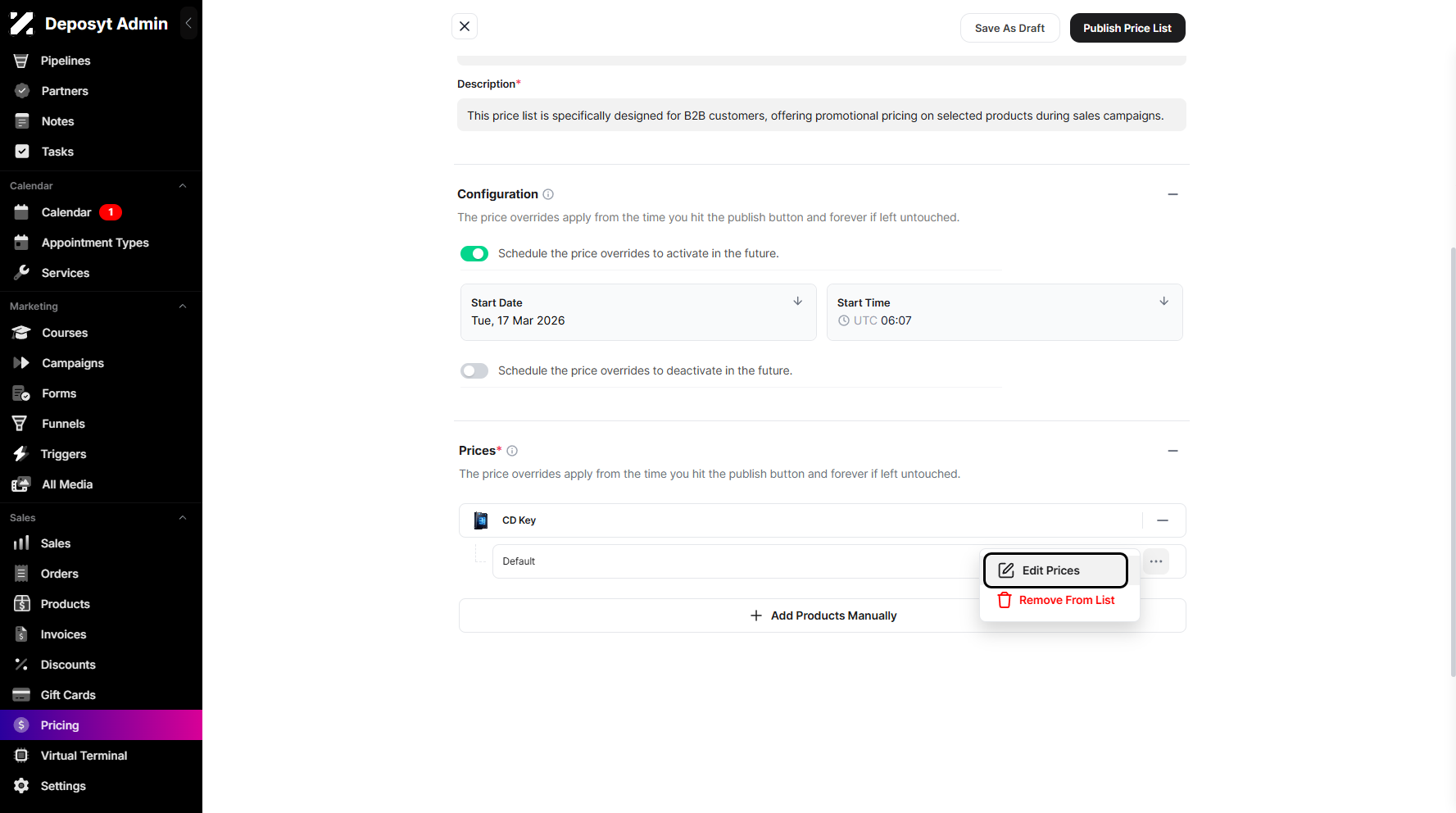Click the CD Key product thumbnail
This screenshot has height=813, width=1456.
(481, 520)
